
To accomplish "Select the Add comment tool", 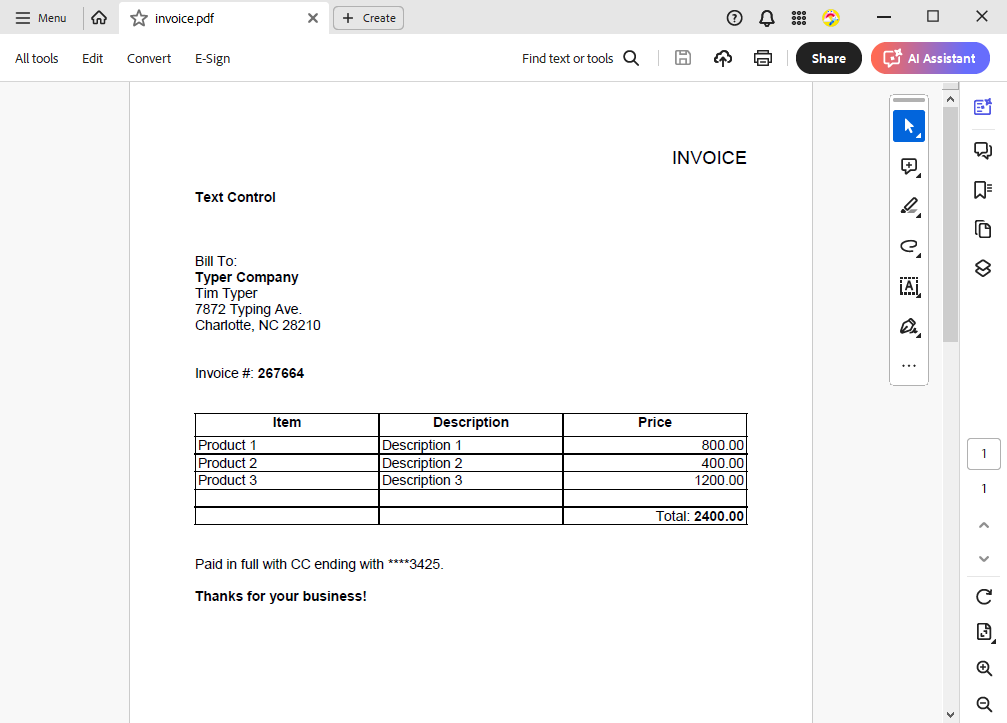I will 909,166.
